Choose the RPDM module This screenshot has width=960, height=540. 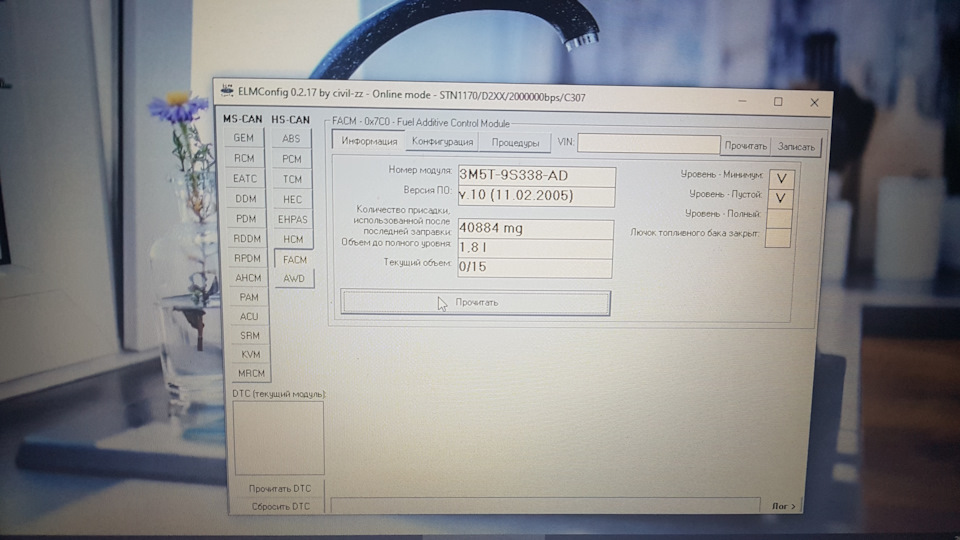click(247, 258)
